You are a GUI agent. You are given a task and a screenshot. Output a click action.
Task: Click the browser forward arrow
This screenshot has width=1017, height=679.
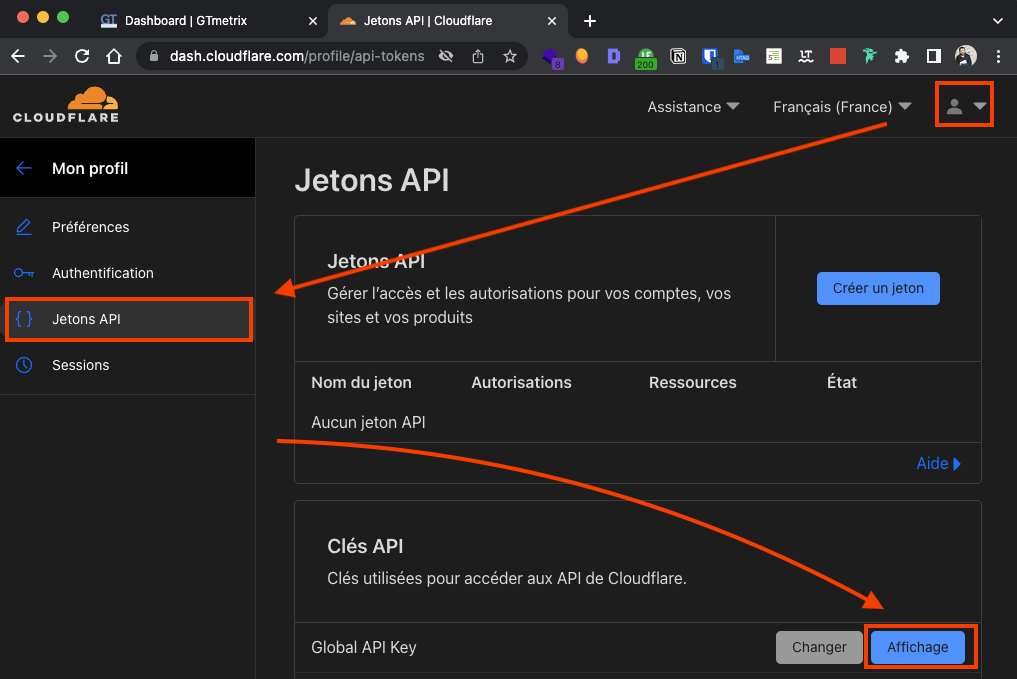(50, 56)
